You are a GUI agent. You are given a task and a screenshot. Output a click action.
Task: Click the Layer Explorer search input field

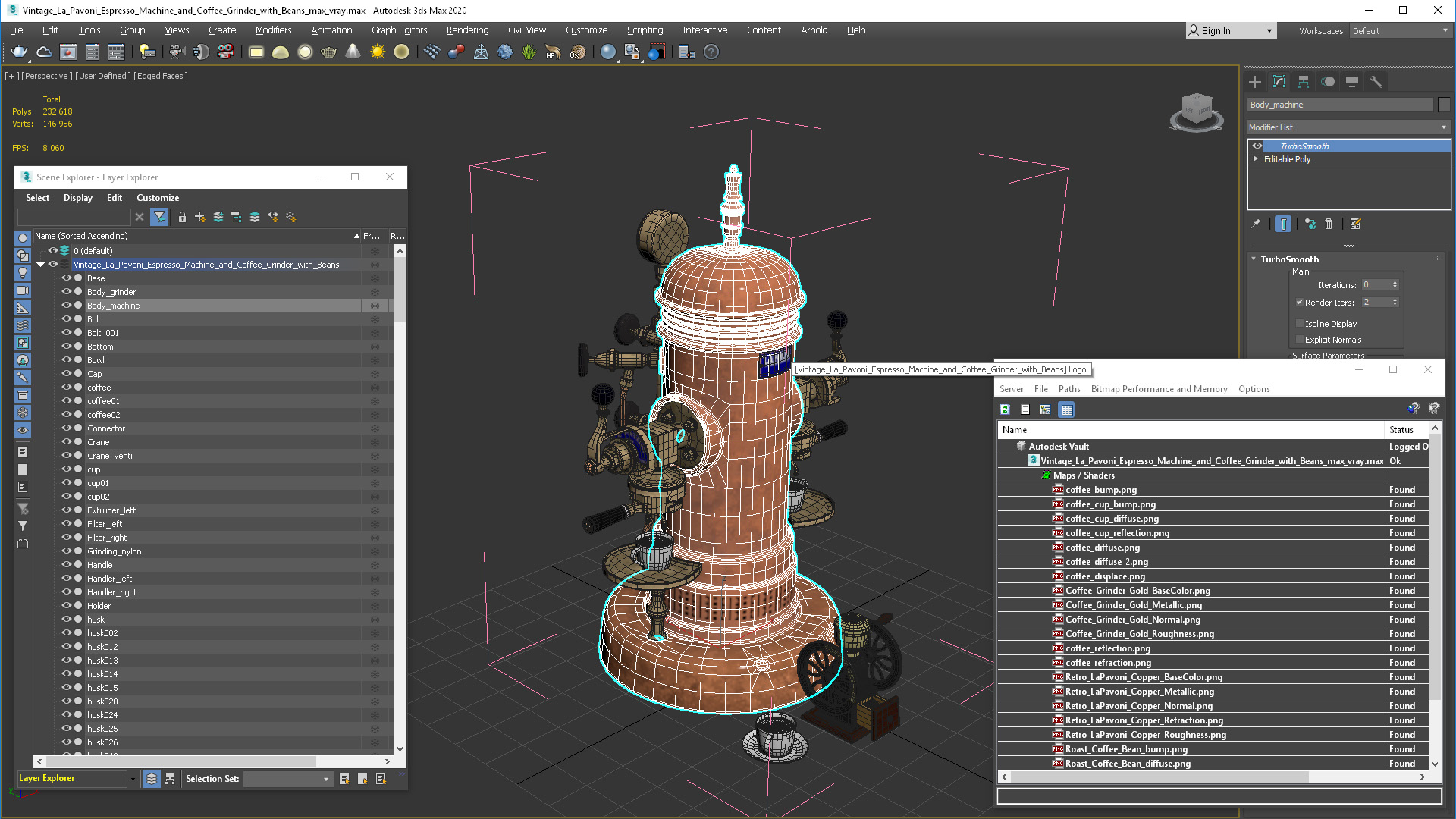74,217
